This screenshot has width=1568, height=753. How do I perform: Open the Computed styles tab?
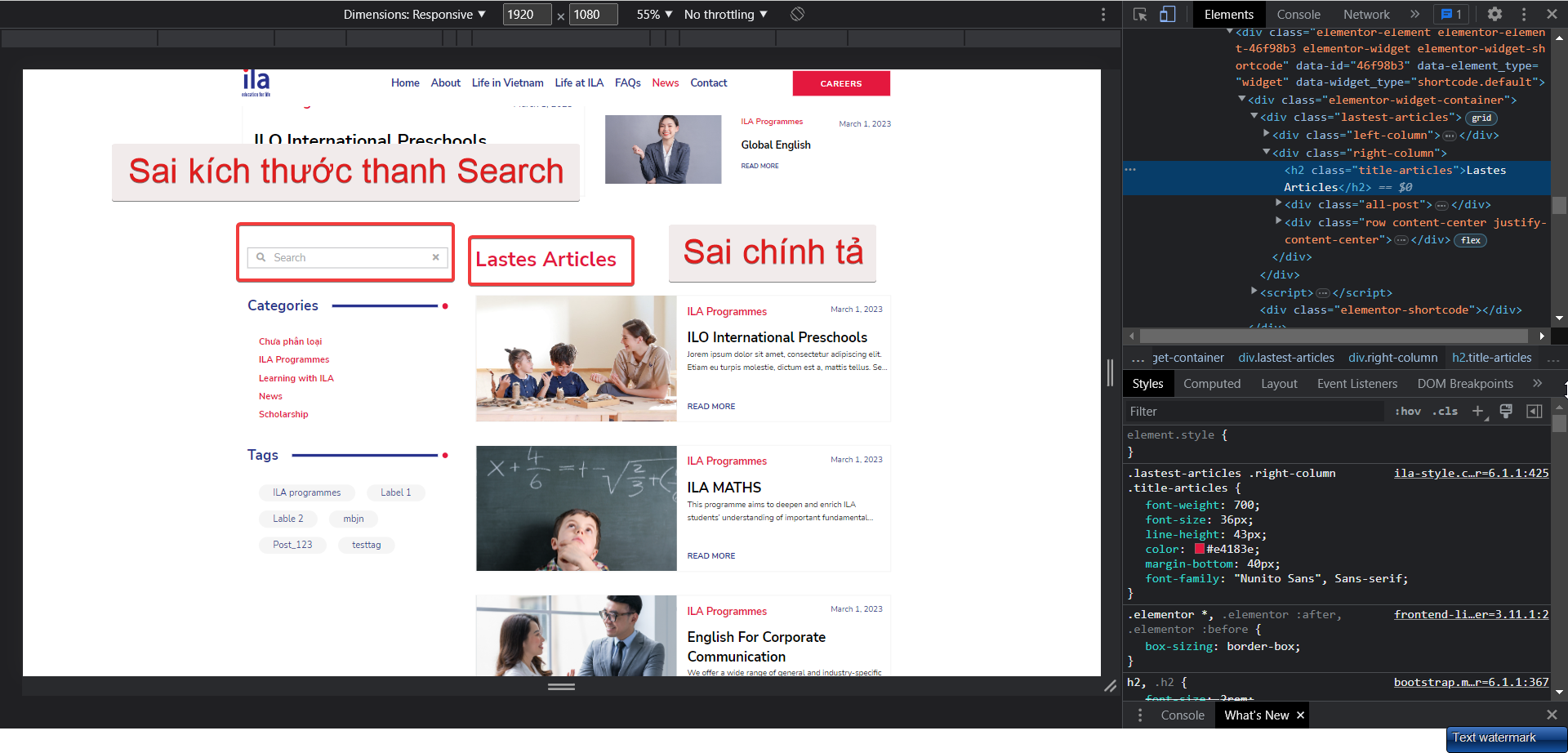(x=1212, y=384)
